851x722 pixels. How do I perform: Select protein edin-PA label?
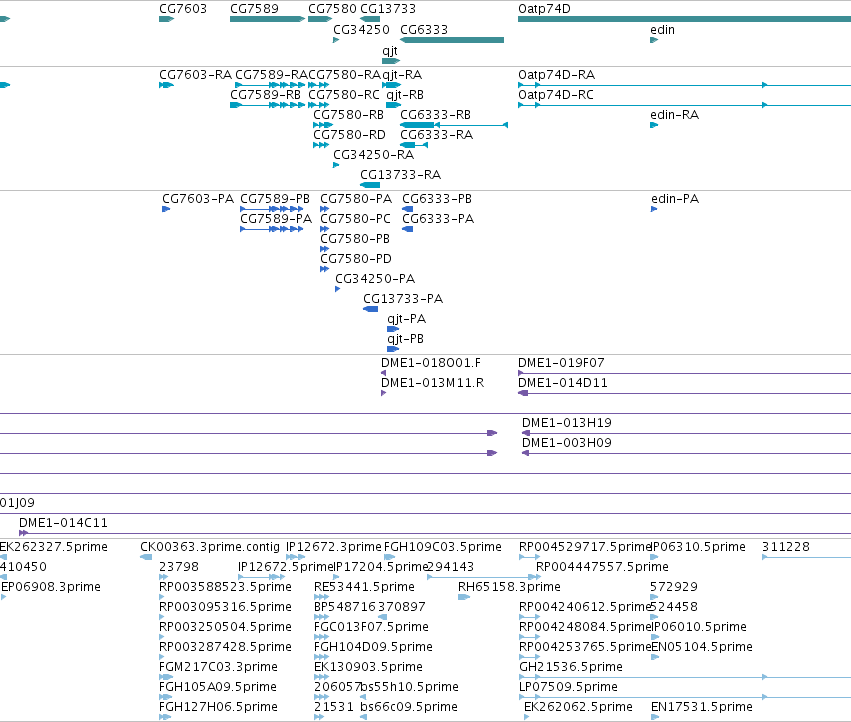point(675,199)
